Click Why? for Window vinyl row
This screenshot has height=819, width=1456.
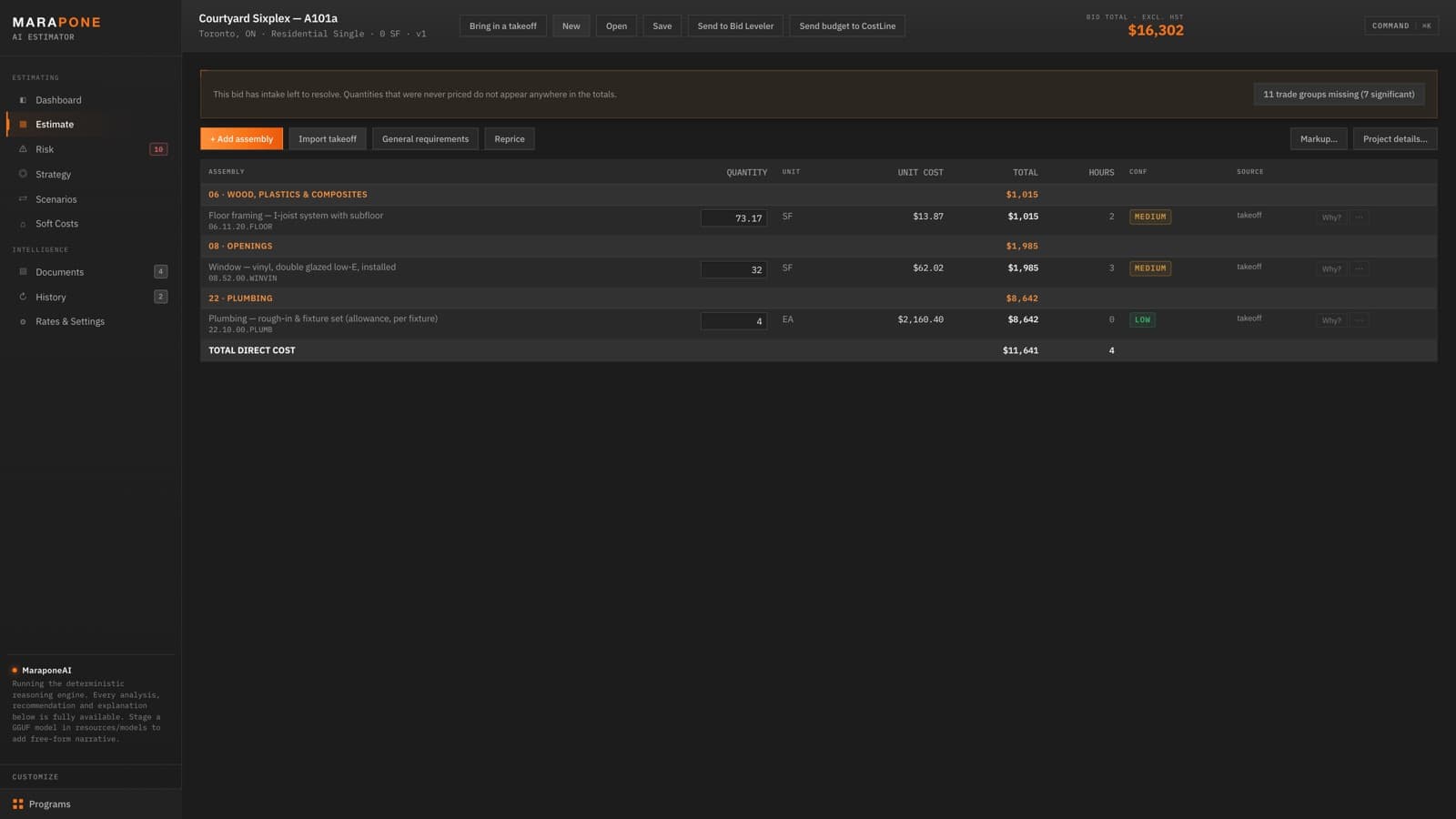click(x=1331, y=268)
